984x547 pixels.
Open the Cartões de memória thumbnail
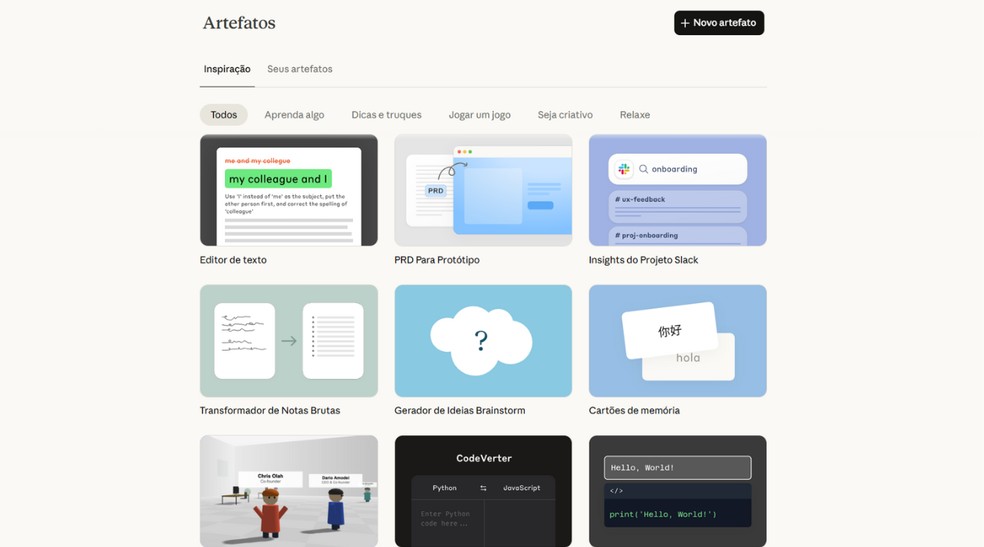click(678, 341)
